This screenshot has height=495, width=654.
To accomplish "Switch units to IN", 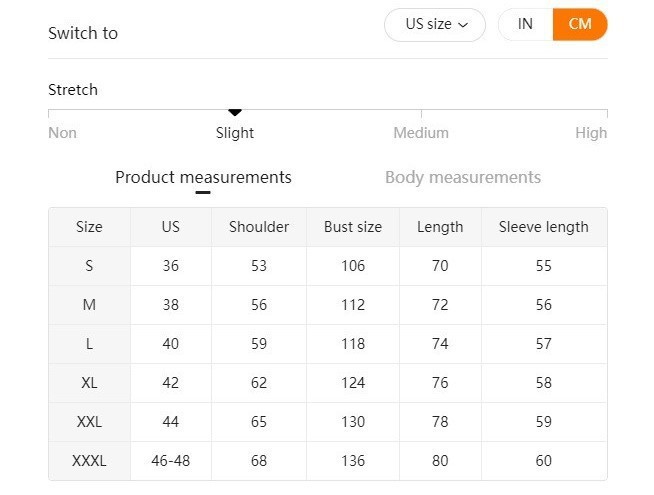I will pos(525,25).
